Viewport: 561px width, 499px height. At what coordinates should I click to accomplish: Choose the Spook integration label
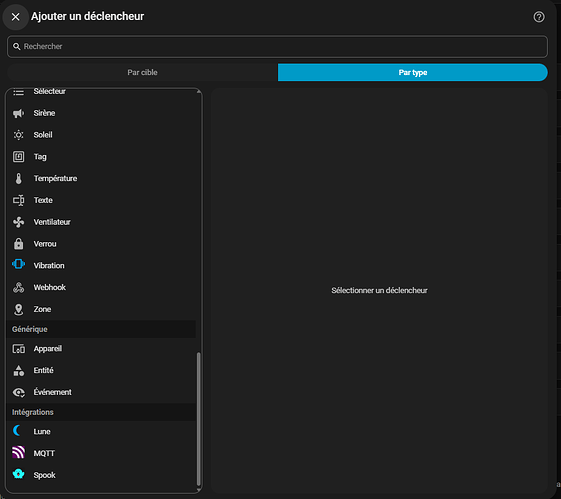(x=44, y=475)
